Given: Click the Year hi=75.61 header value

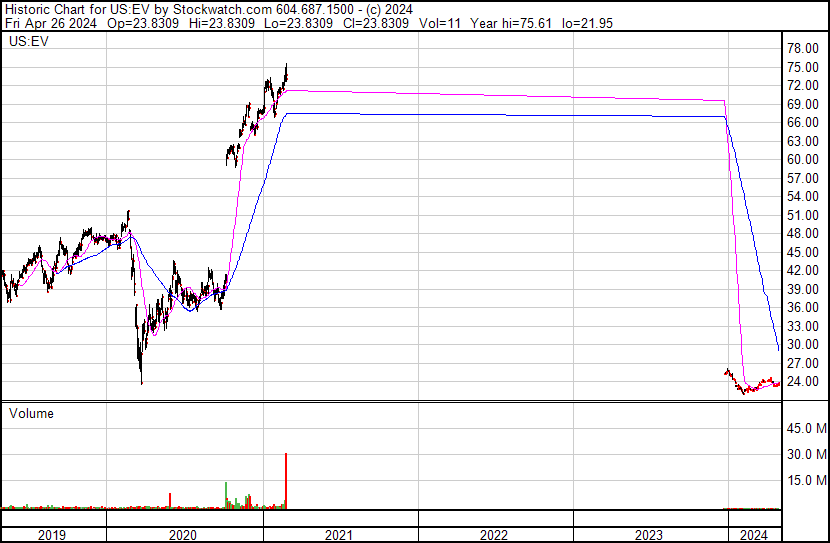Looking at the screenshot, I should (x=511, y=23).
